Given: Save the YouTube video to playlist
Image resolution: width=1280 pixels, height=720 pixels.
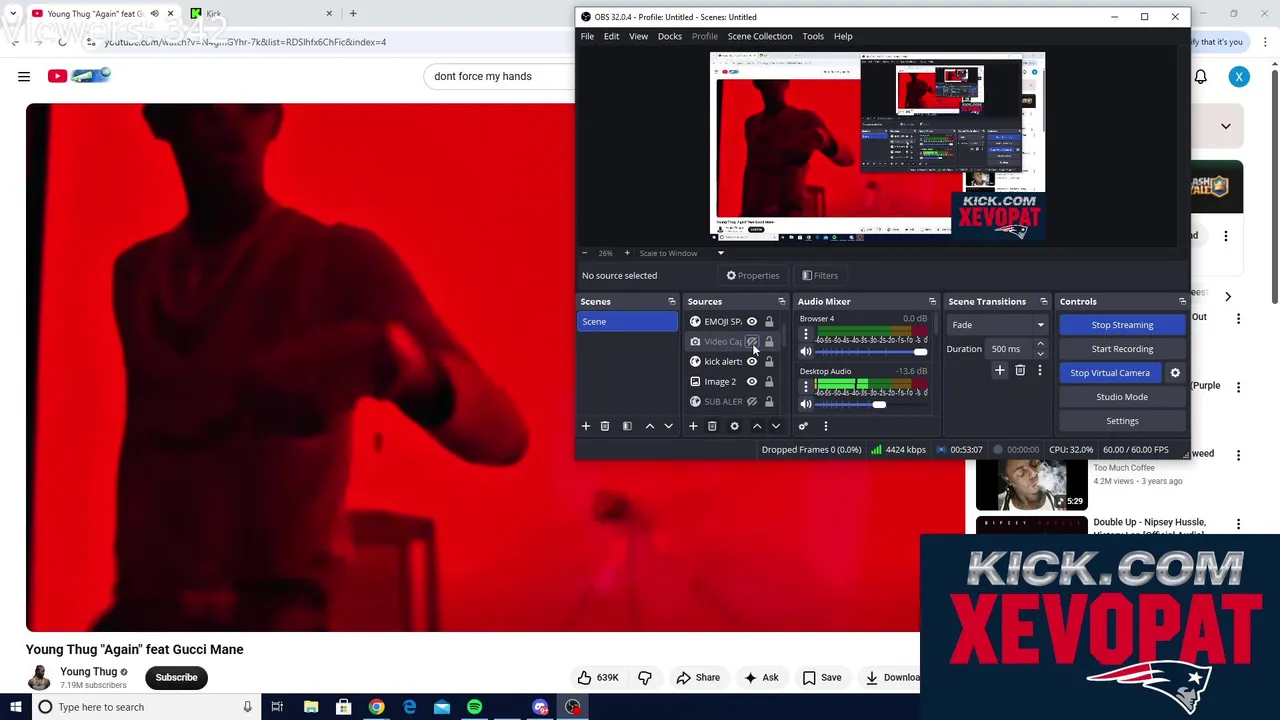Looking at the screenshot, I should pos(822,678).
